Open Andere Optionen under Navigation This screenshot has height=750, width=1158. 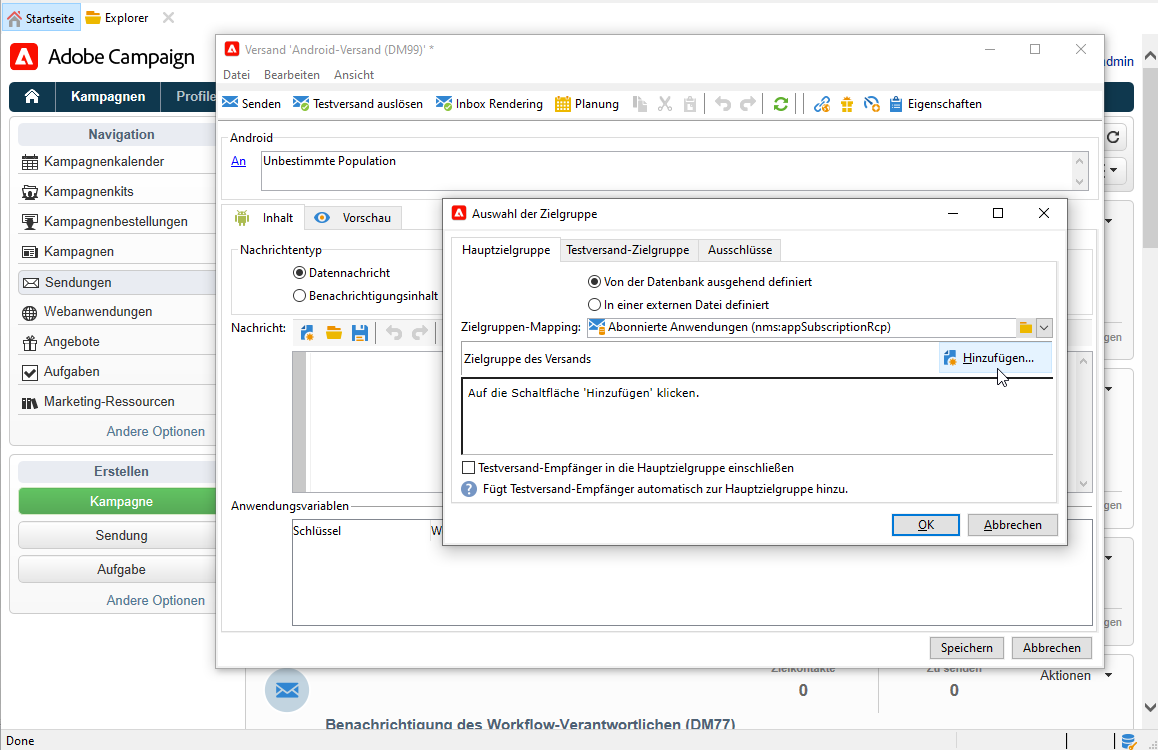click(156, 431)
